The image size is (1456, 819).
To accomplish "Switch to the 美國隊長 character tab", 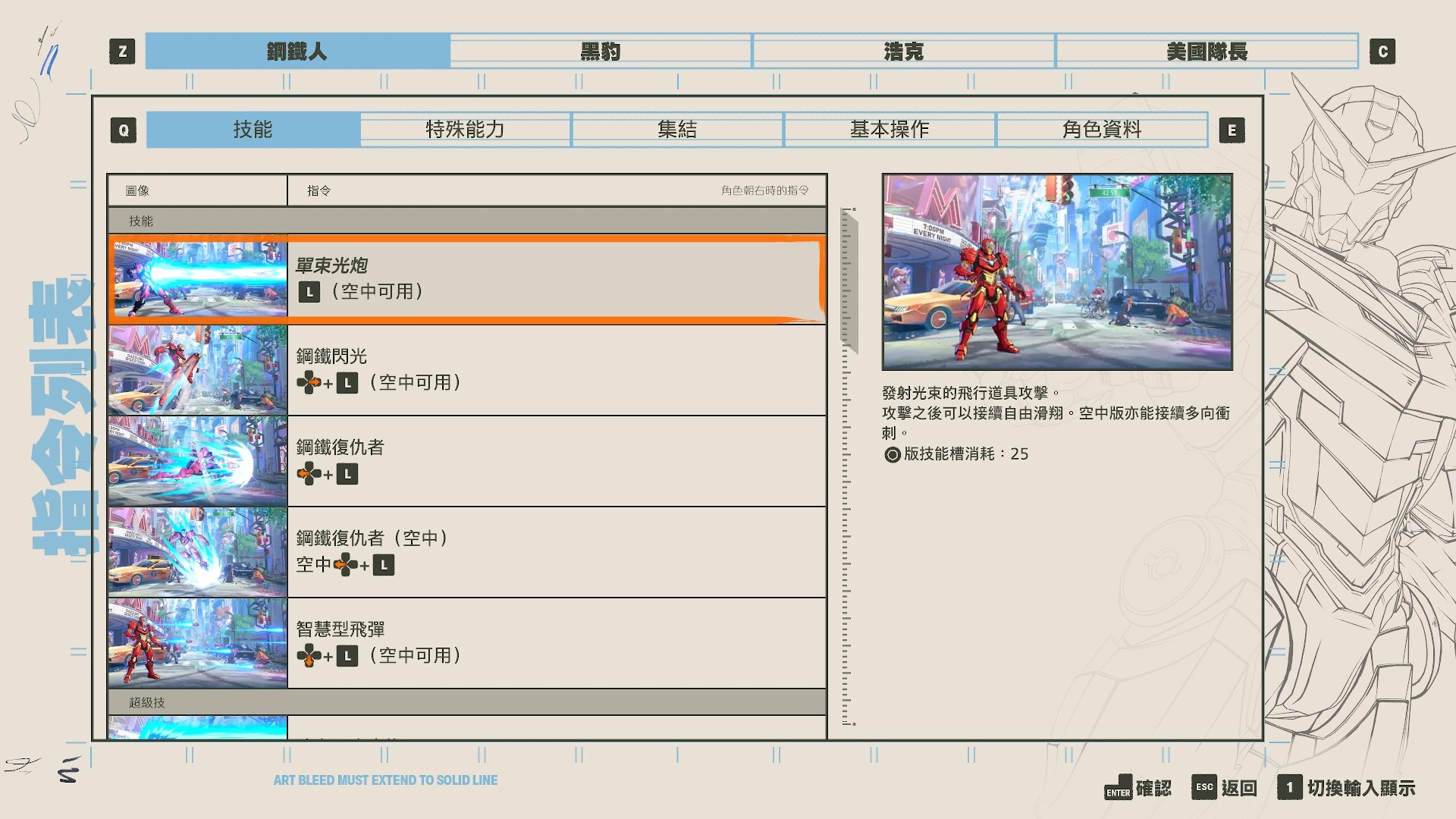I will [1207, 52].
